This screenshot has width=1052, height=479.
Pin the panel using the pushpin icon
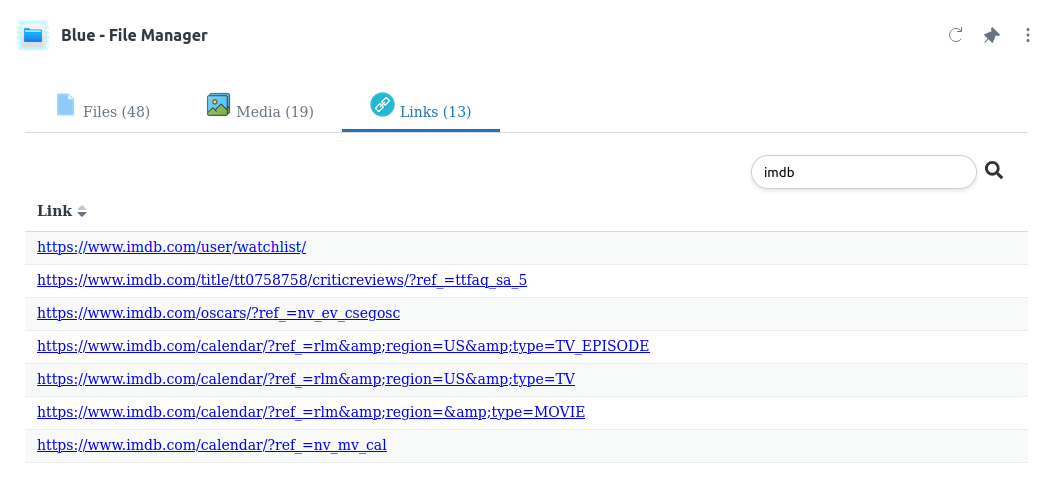pos(992,36)
